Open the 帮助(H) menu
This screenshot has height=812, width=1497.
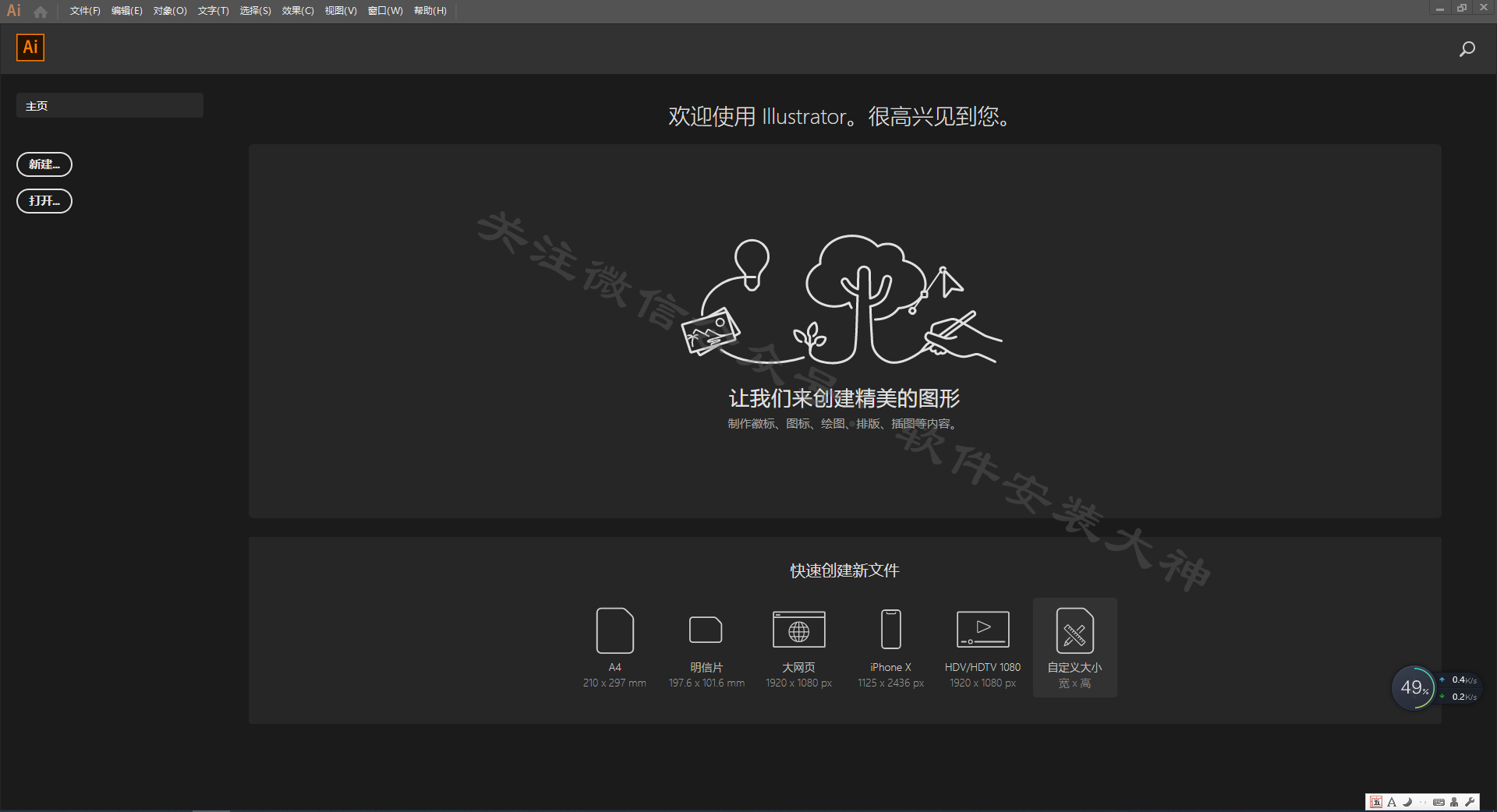click(x=430, y=11)
